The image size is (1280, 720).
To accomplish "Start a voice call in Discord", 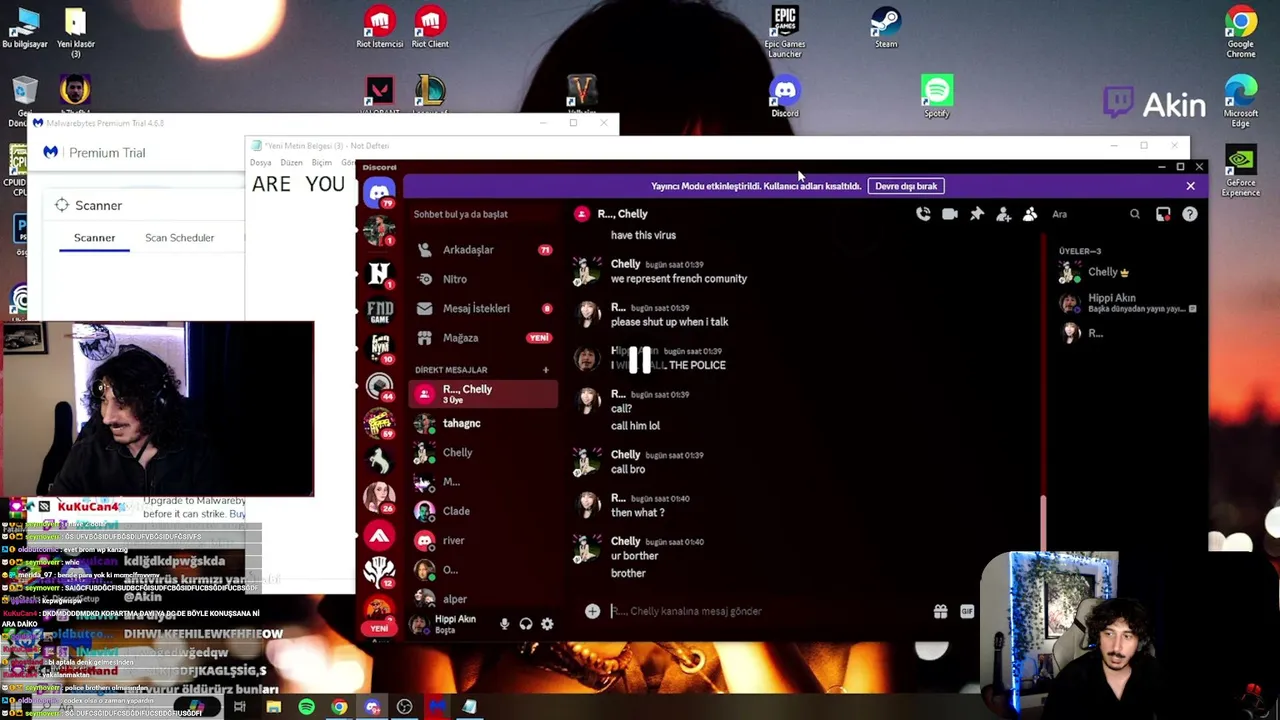I will pos(923,214).
